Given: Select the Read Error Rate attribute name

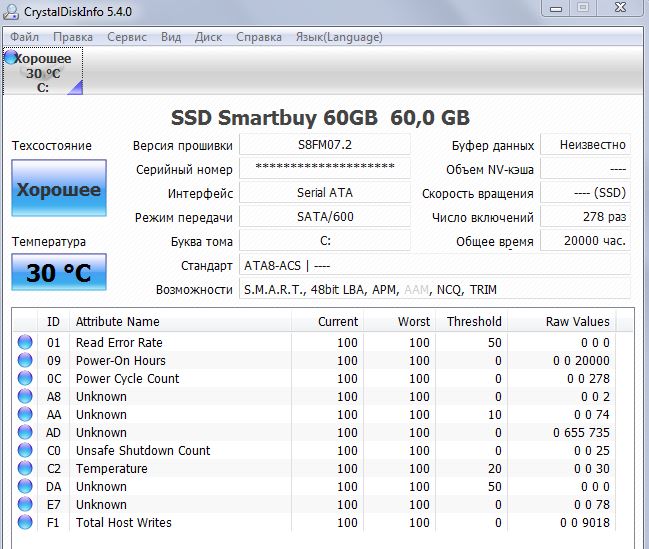Looking at the screenshot, I should 119,342.
